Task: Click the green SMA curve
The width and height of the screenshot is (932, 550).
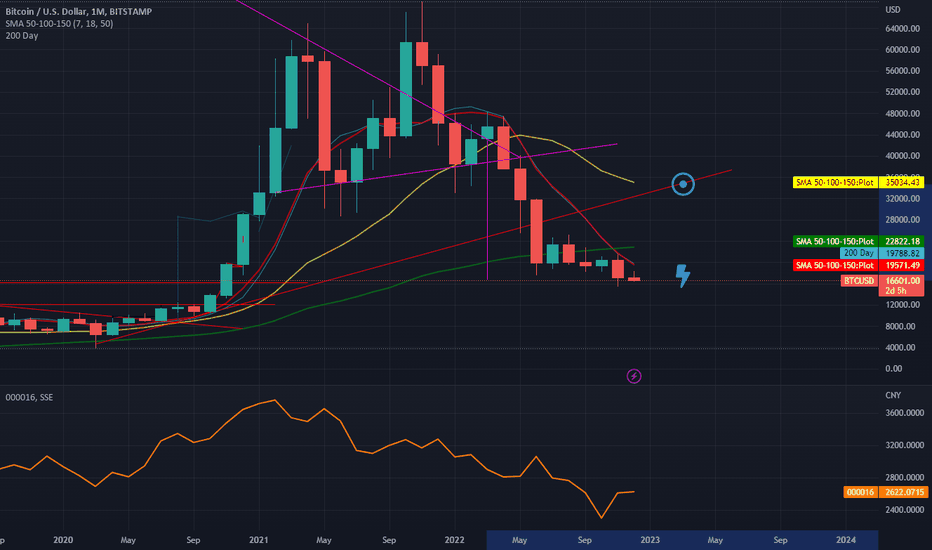Action: 390,287
